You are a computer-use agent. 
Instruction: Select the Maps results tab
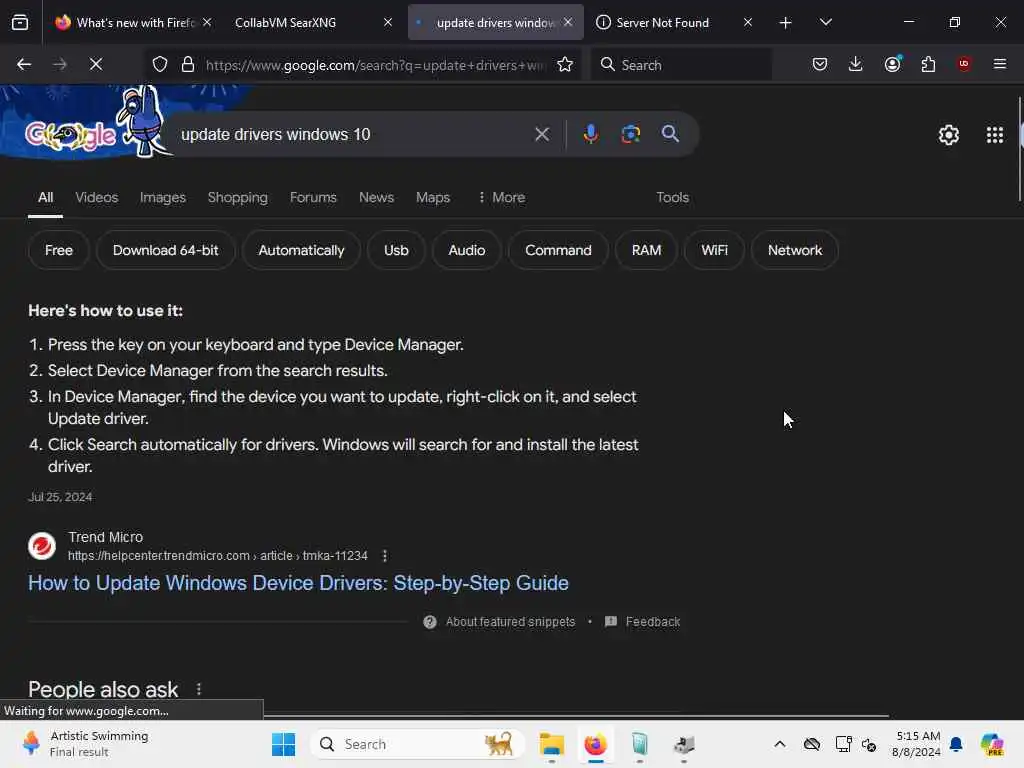tap(433, 197)
